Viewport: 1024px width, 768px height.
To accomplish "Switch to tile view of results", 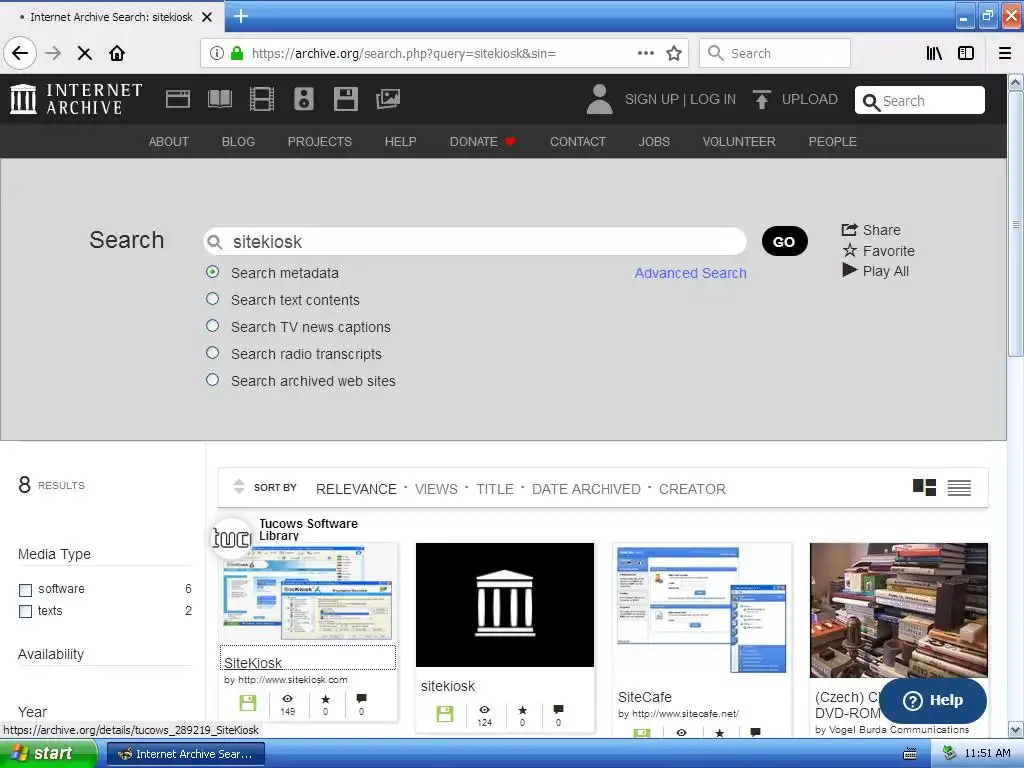I will pyautogui.click(x=924, y=487).
